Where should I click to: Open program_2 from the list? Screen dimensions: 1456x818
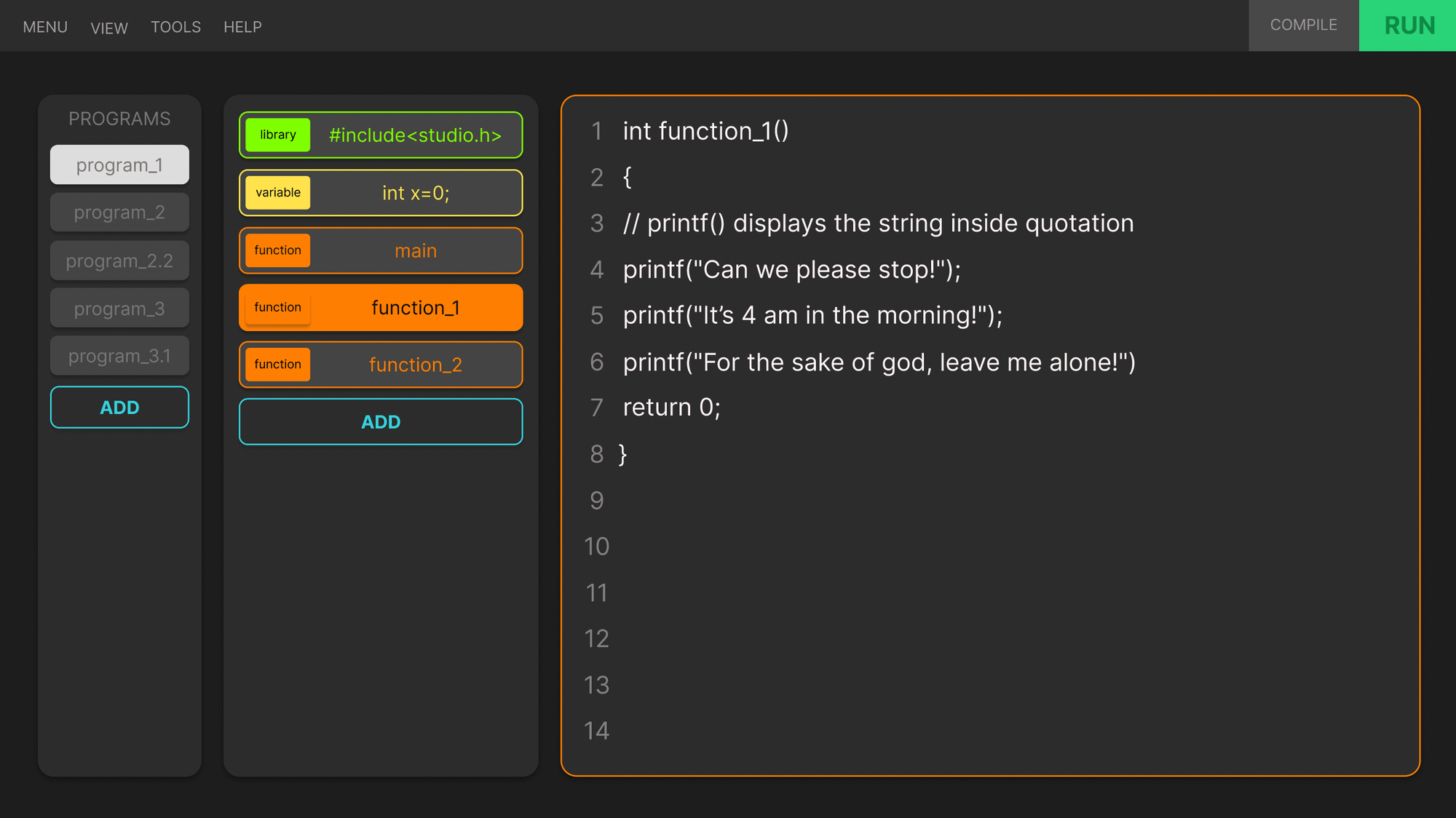coord(119,213)
